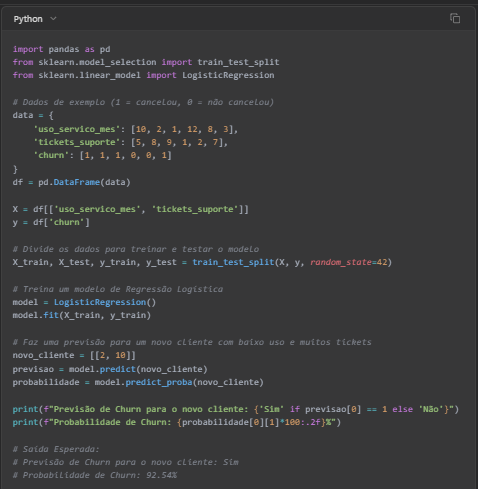Click the comment about Regressão Logística
The height and width of the screenshot is (489, 478).
coord(118,289)
